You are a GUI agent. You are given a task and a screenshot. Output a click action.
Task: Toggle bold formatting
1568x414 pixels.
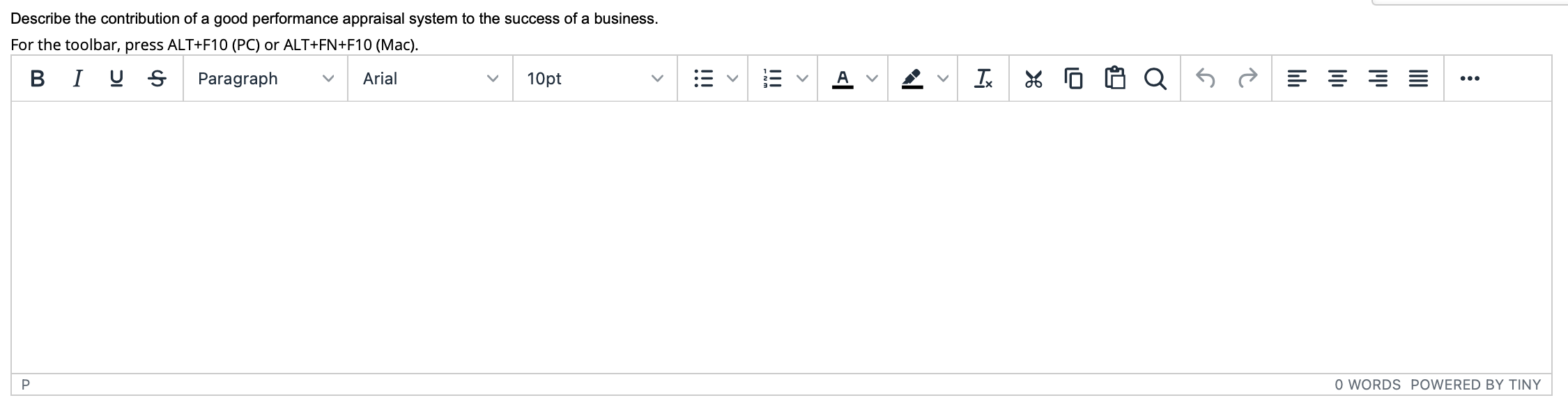pyautogui.click(x=38, y=79)
